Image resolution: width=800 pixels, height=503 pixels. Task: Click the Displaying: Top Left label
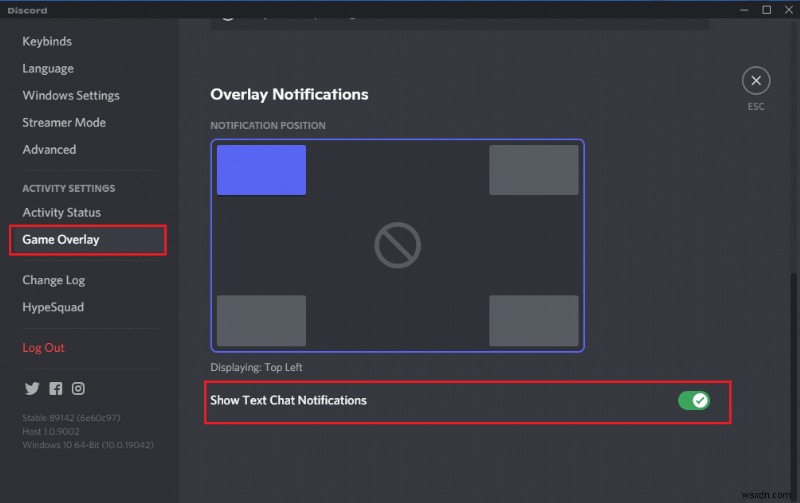256,367
